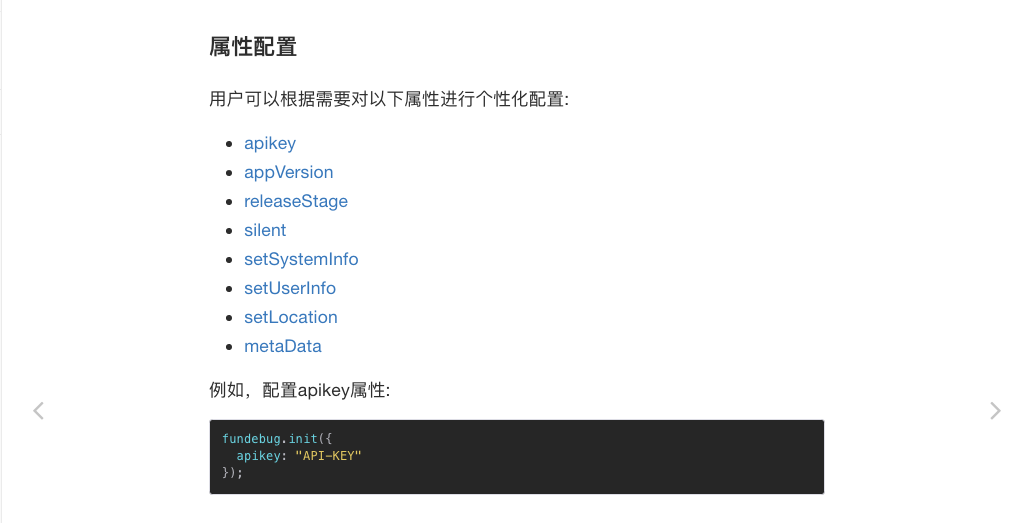Open the apikey property link

pos(270,143)
